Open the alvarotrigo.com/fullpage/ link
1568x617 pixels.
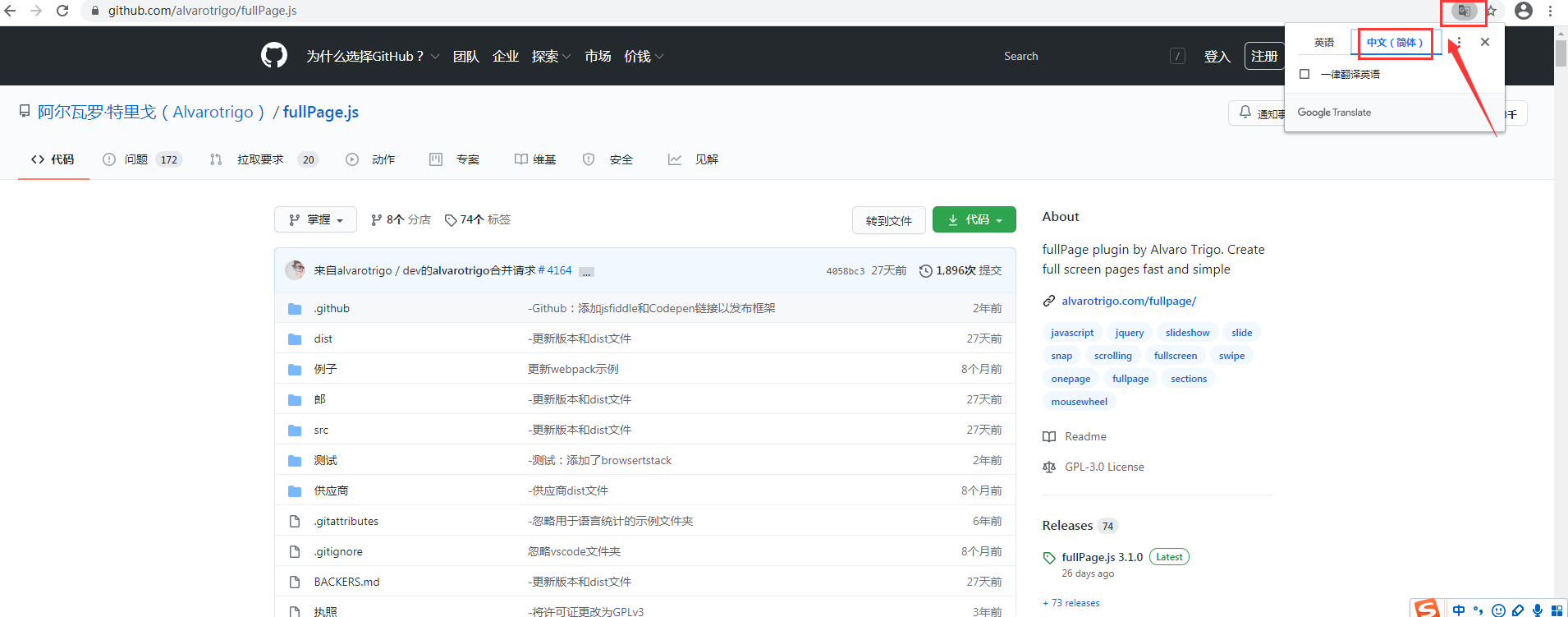coord(1129,301)
